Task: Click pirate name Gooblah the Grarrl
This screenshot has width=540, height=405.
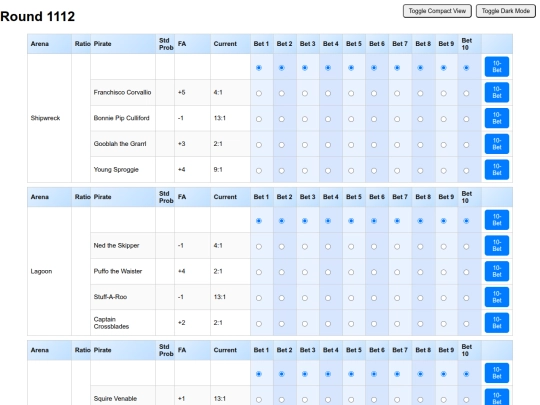Action: point(120,144)
